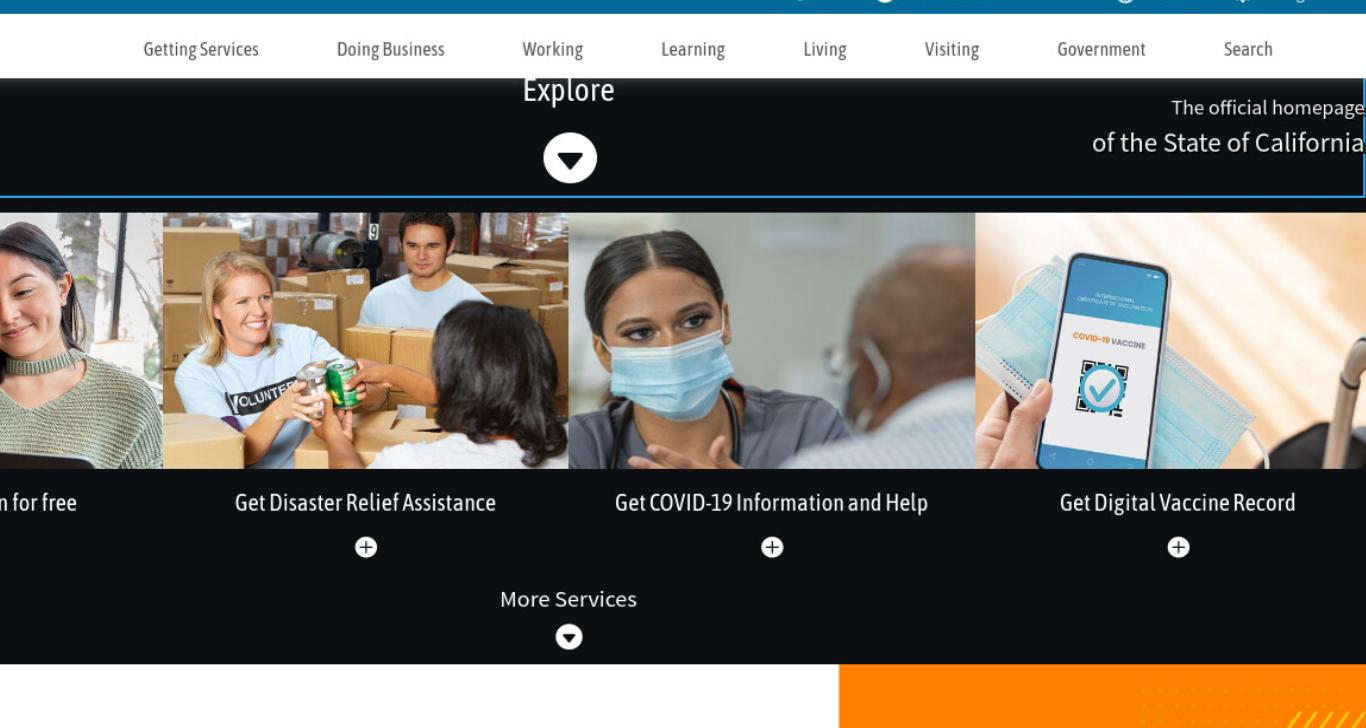1366x728 pixels.
Task: Select the Working navigation item
Action: 552,49
